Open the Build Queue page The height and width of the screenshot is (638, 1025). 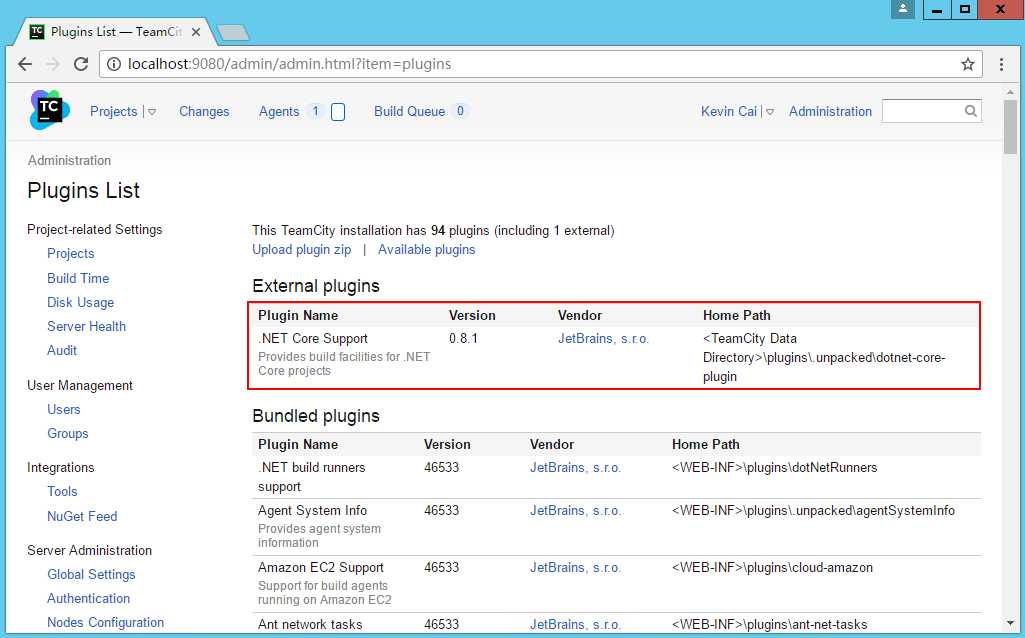[x=409, y=112]
